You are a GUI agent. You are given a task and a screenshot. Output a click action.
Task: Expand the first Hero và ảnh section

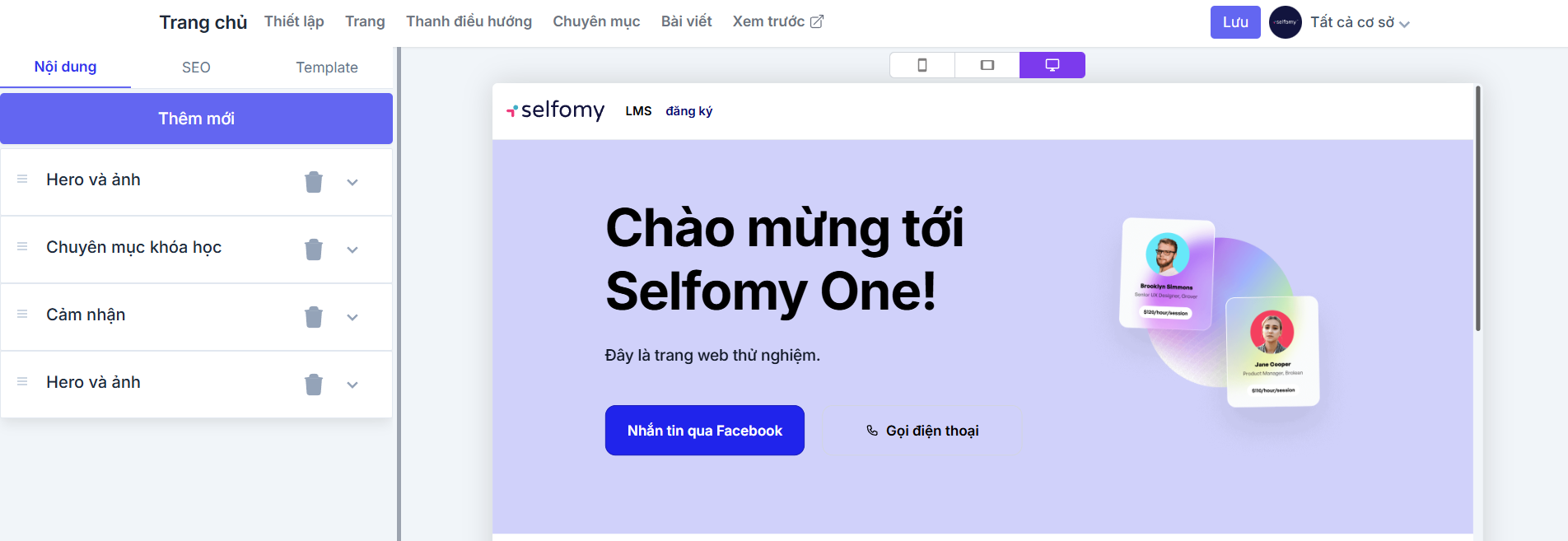pos(352,182)
